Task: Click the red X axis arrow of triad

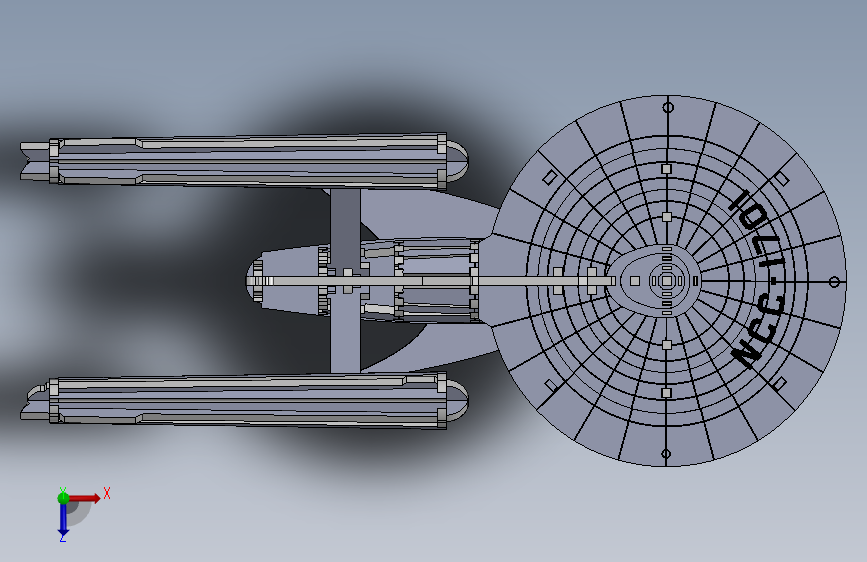Action: 85,498
